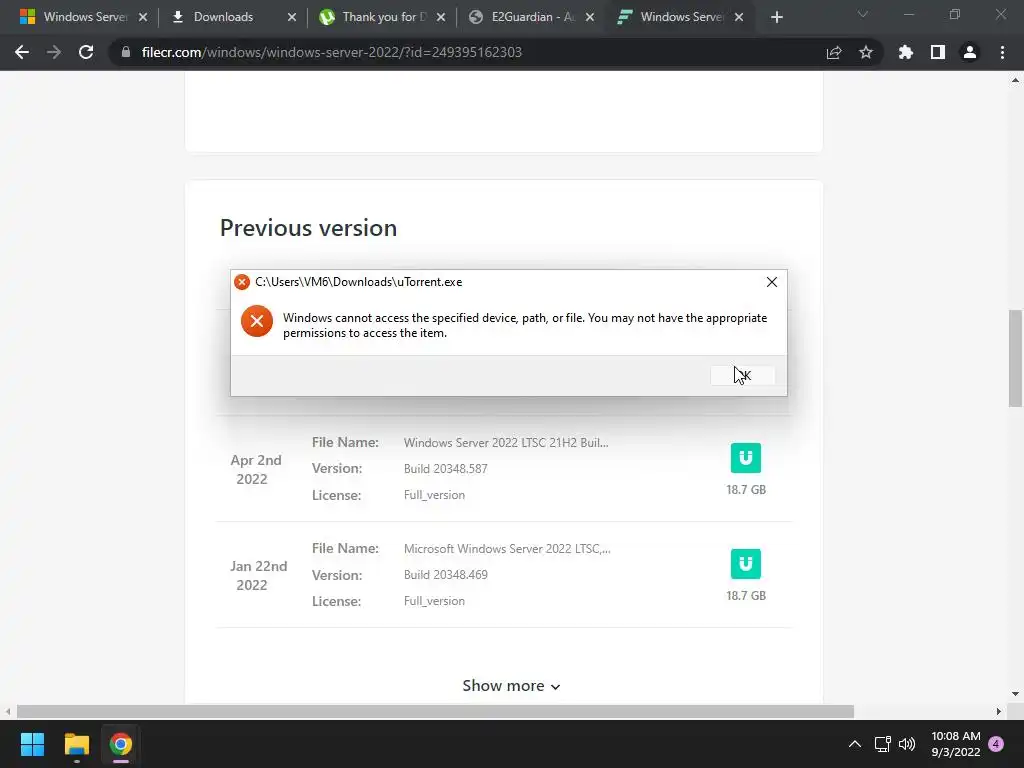Download the Apr 2nd 2022 torrent

[746, 458]
